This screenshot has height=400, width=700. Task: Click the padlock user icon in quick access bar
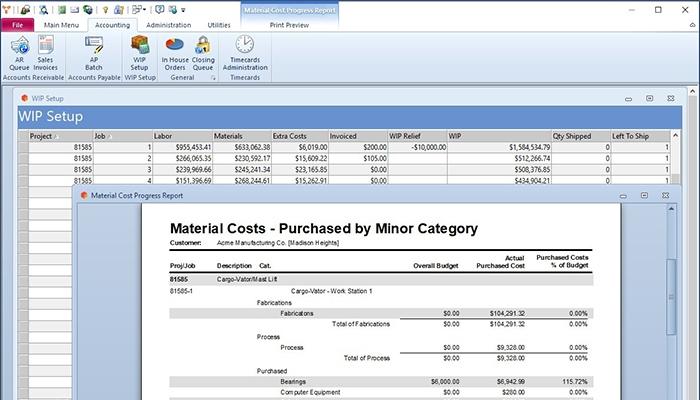click(25, 9)
